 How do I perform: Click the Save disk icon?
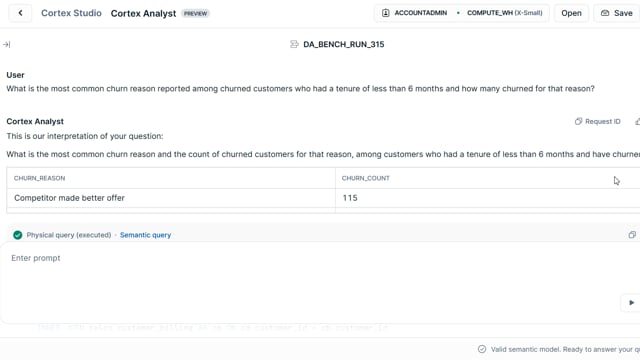point(605,13)
